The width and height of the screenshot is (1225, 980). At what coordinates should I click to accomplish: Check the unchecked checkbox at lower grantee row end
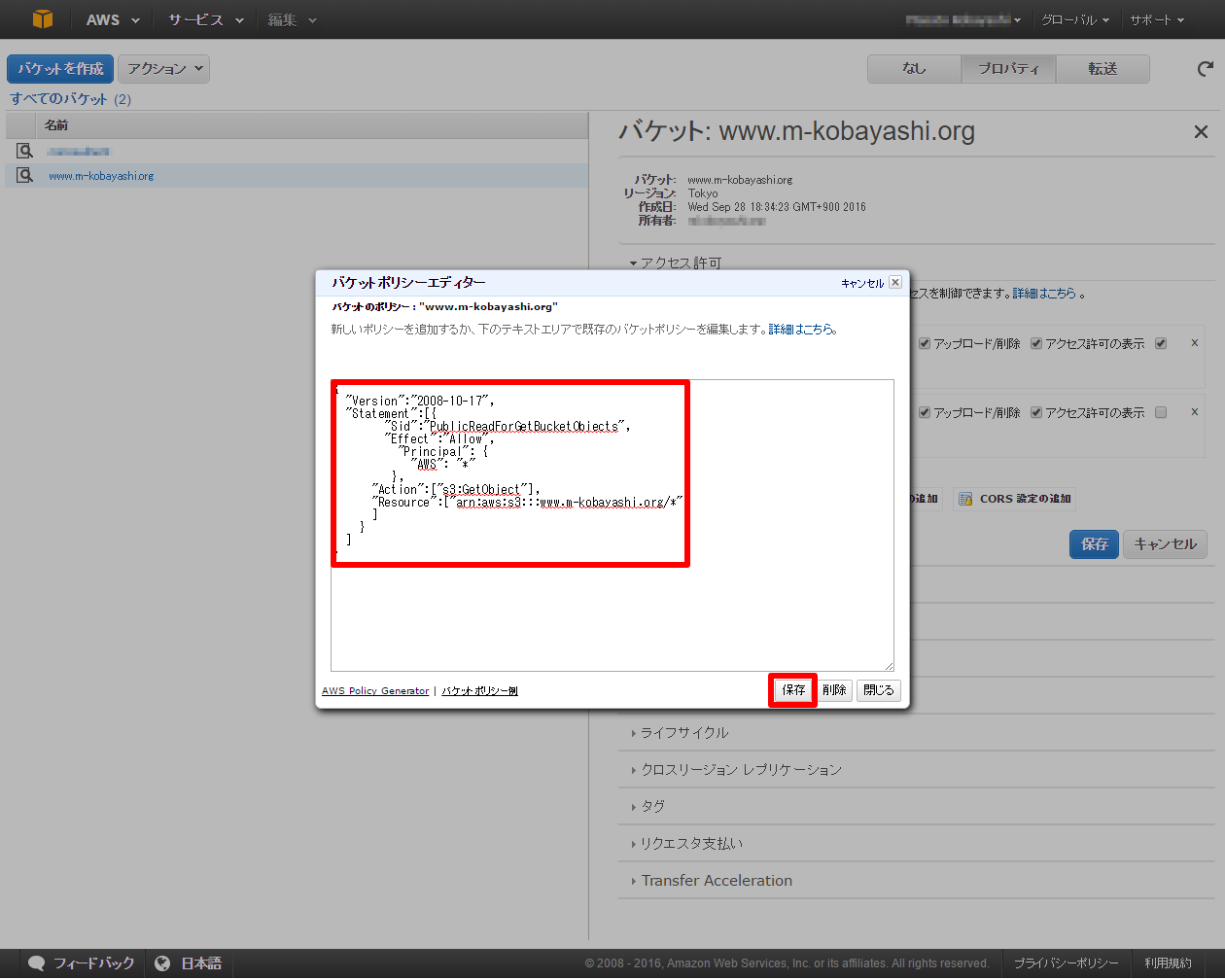pyautogui.click(x=1161, y=412)
